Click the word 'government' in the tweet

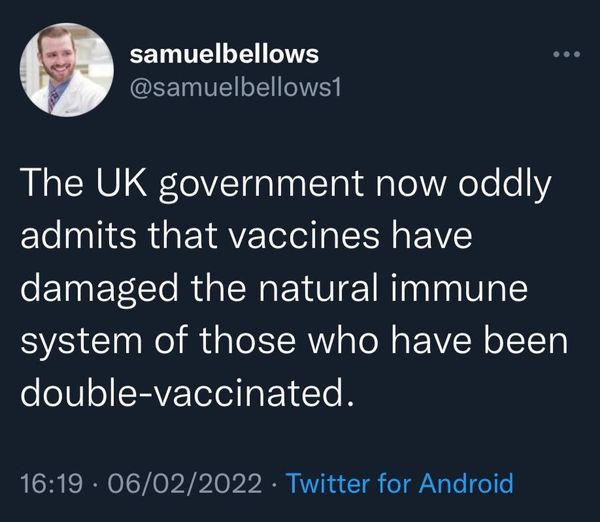tap(261, 188)
